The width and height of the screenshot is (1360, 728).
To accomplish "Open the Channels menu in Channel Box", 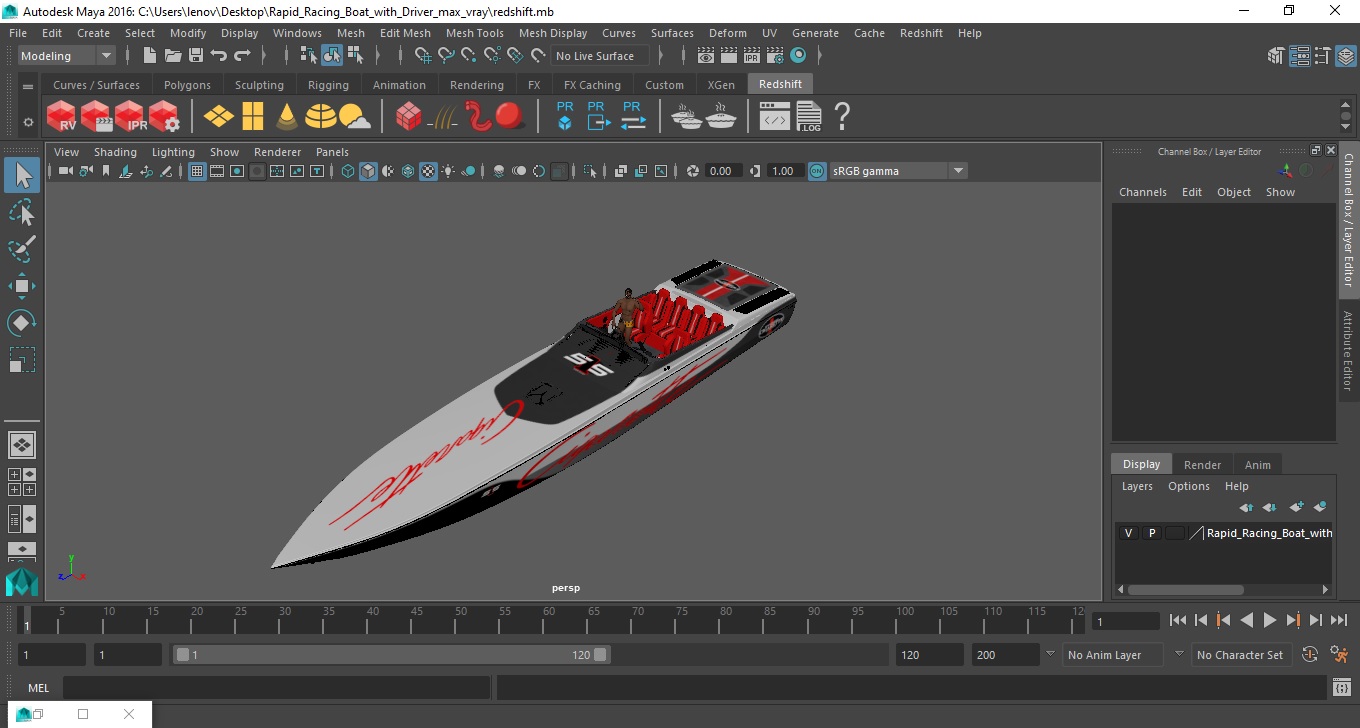I will coord(1142,192).
